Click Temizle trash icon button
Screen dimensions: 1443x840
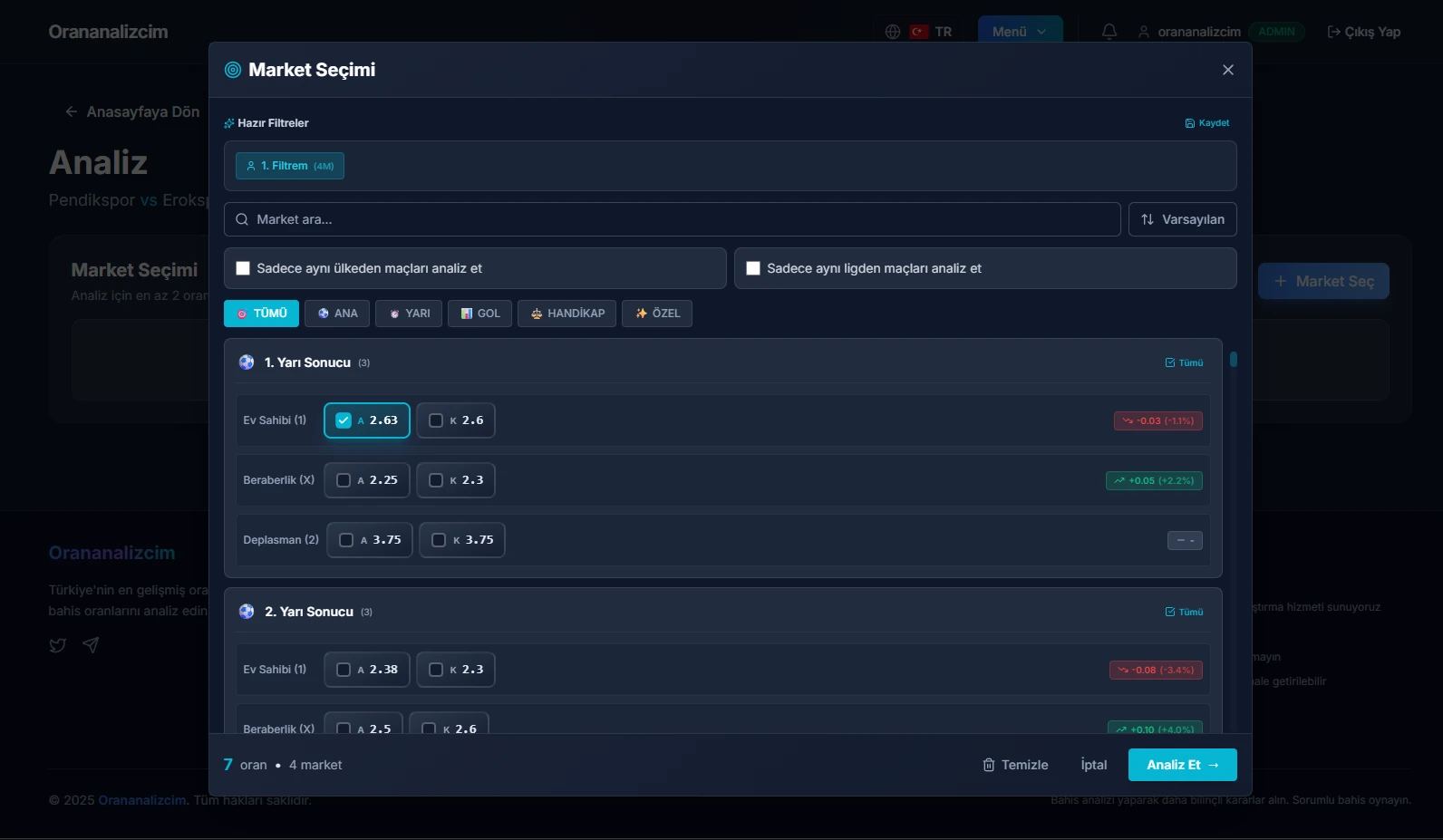pos(1015,765)
